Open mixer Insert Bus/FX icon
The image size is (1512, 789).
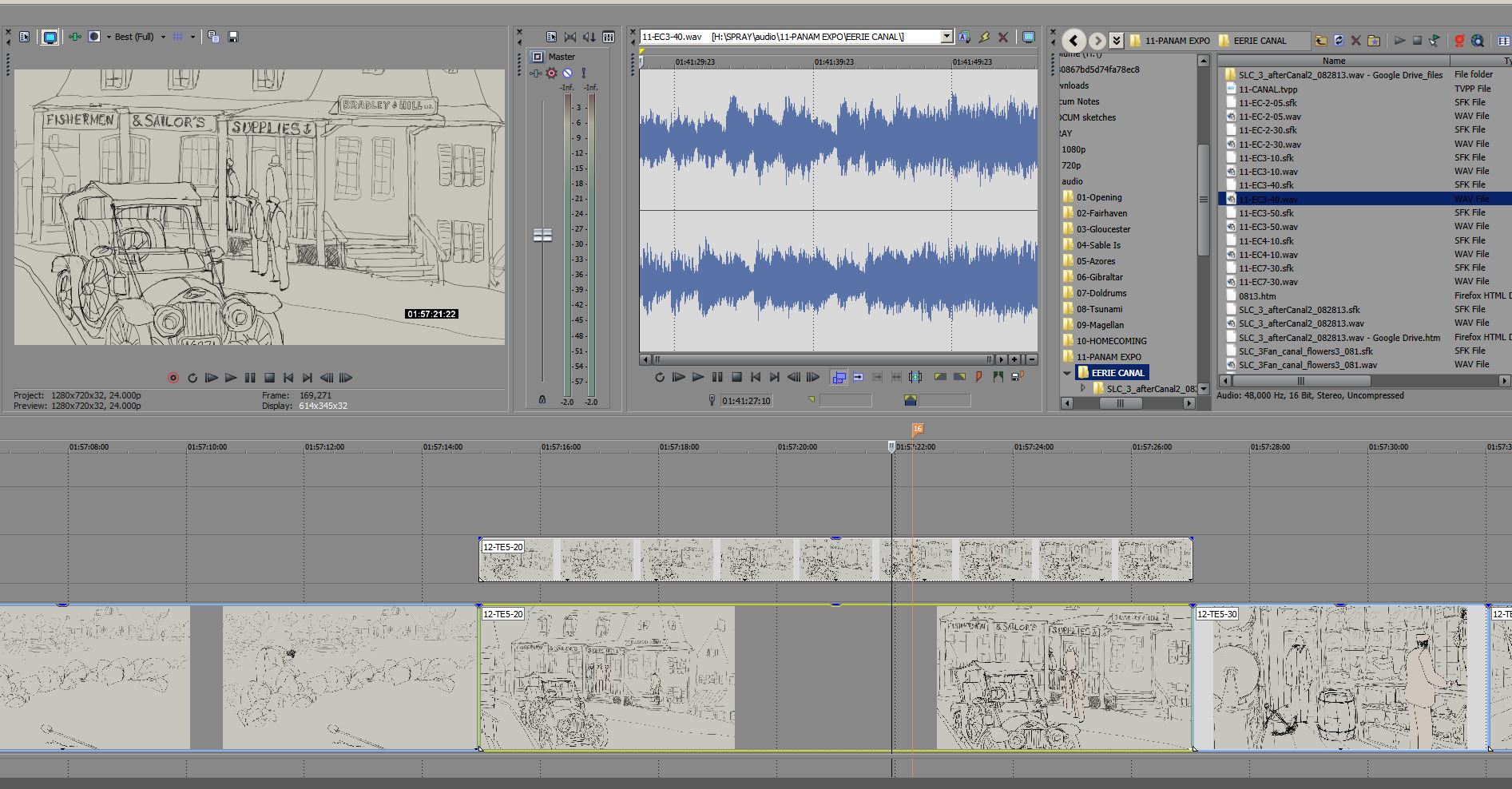pyautogui.click(x=609, y=37)
